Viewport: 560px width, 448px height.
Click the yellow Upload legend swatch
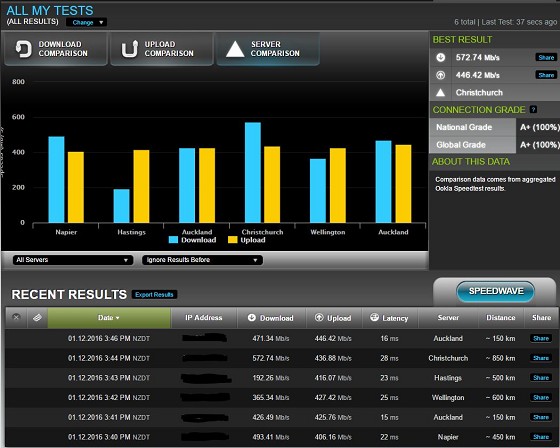(x=232, y=240)
